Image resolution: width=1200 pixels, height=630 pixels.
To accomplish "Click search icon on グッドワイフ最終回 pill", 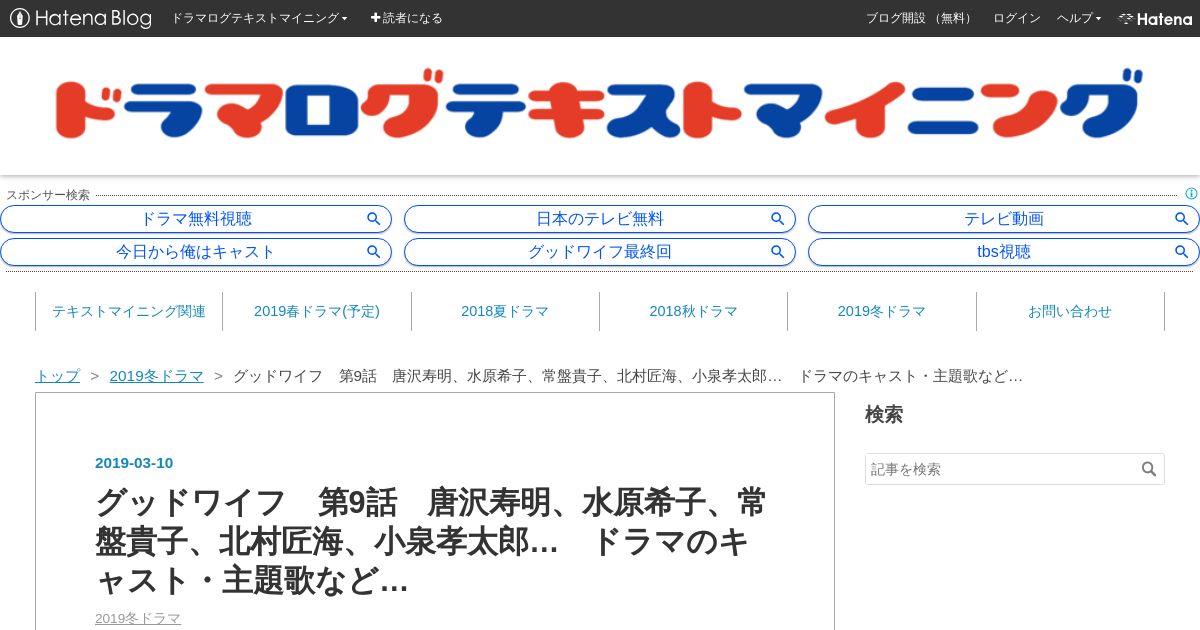I will pos(778,252).
